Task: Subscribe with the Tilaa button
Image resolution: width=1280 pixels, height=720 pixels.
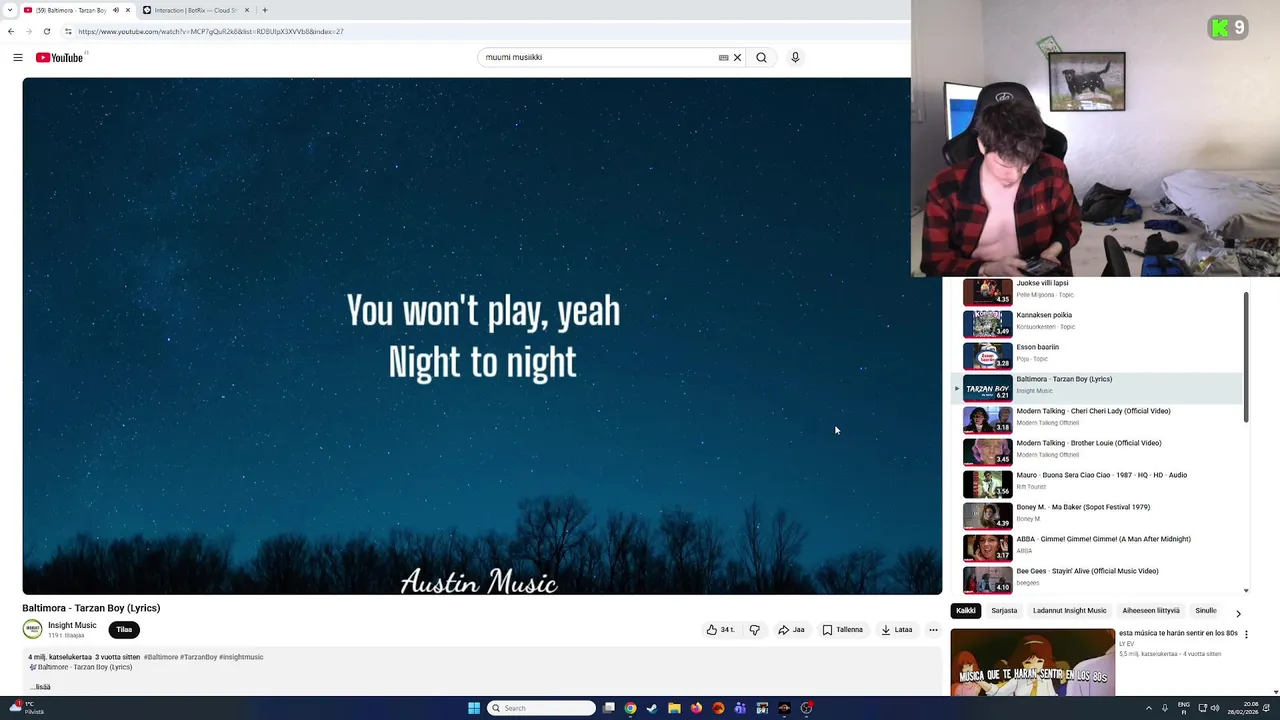Action: (124, 630)
